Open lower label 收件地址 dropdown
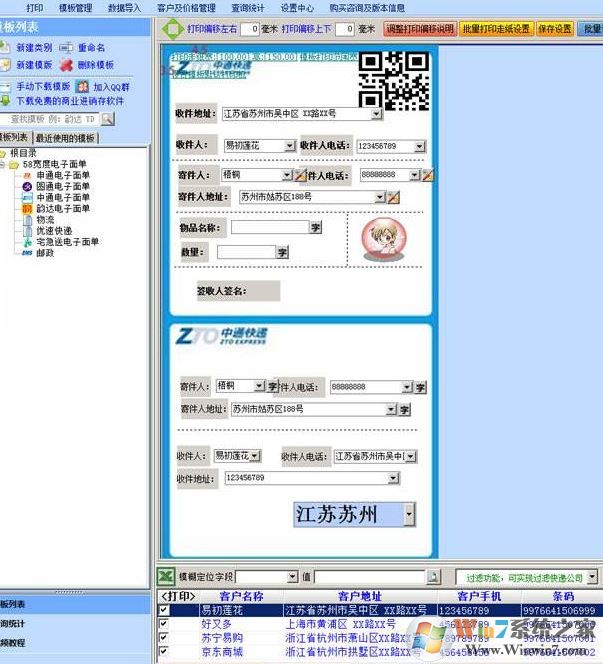The height and width of the screenshot is (664, 603). point(393,478)
